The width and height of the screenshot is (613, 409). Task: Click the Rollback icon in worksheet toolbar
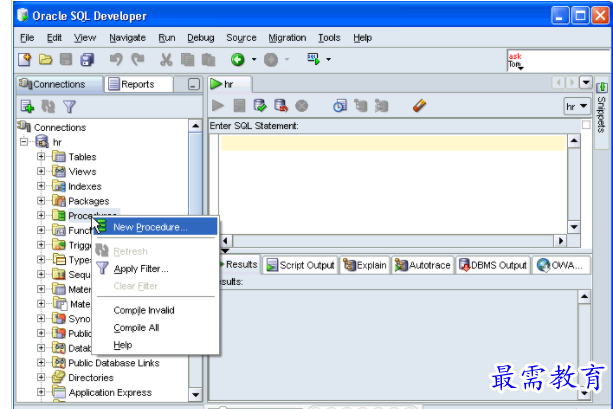click(x=281, y=106)
